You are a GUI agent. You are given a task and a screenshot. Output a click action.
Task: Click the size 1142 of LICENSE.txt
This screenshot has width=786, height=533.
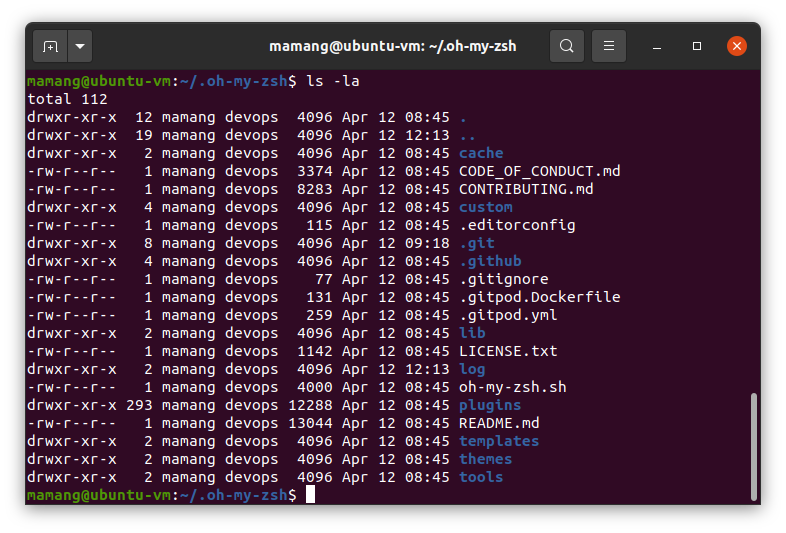pyautogui.click(x=315, y=351)
